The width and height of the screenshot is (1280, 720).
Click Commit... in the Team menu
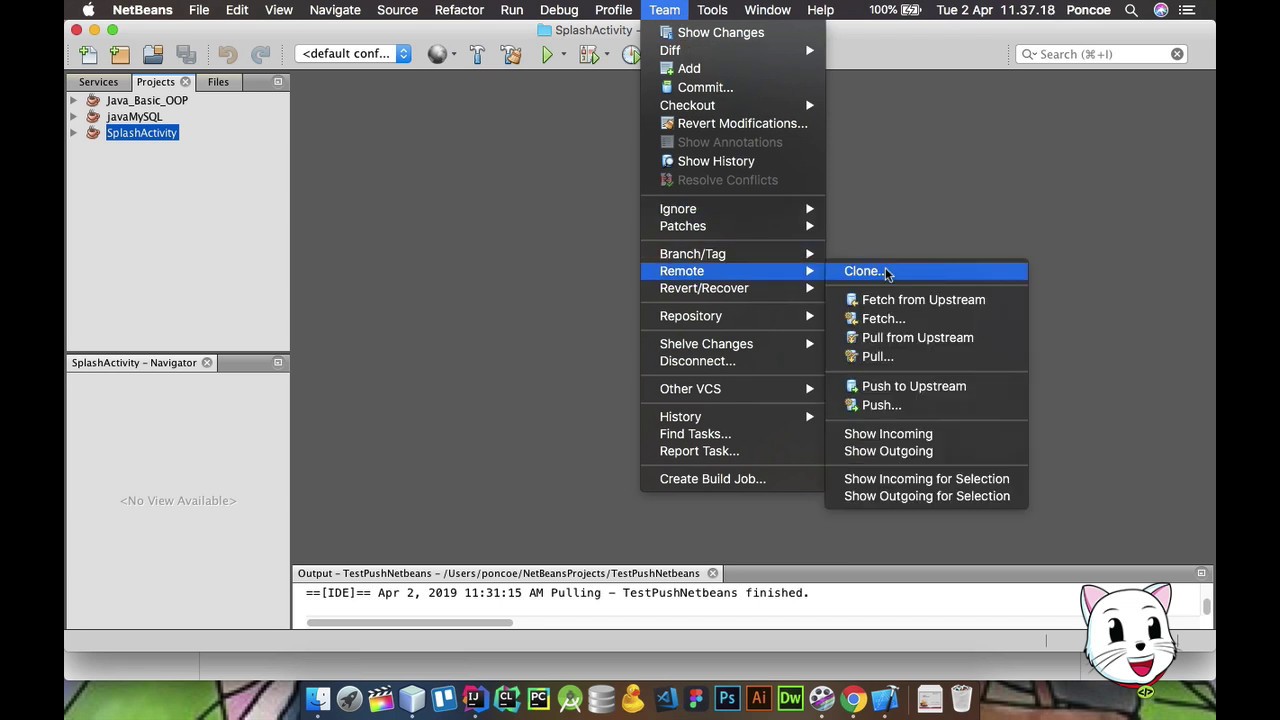733,87
